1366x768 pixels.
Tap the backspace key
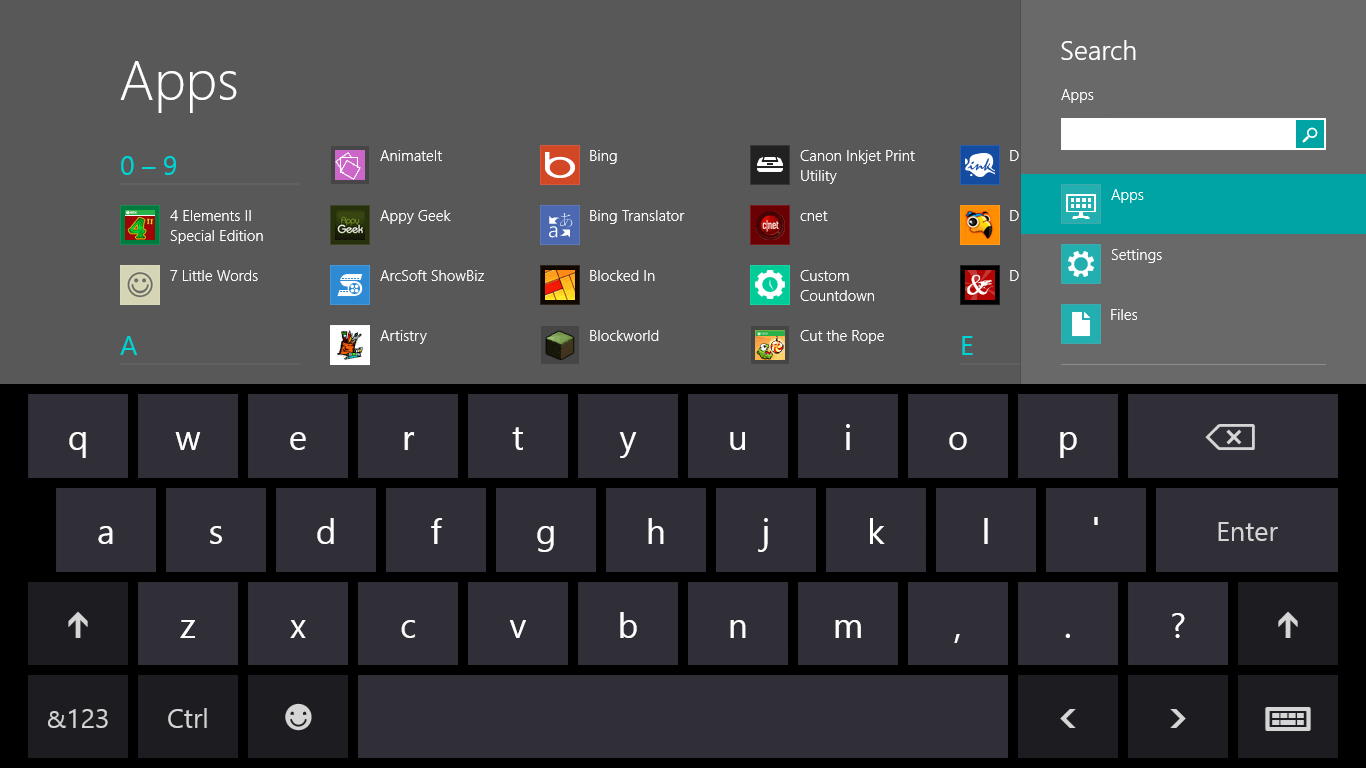tap(1233, 436)
